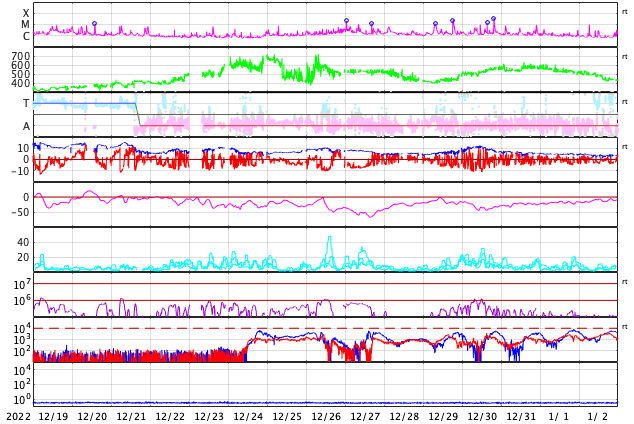
Task: Click the '10^4' label on bottom panel
Action: [22, 370]
